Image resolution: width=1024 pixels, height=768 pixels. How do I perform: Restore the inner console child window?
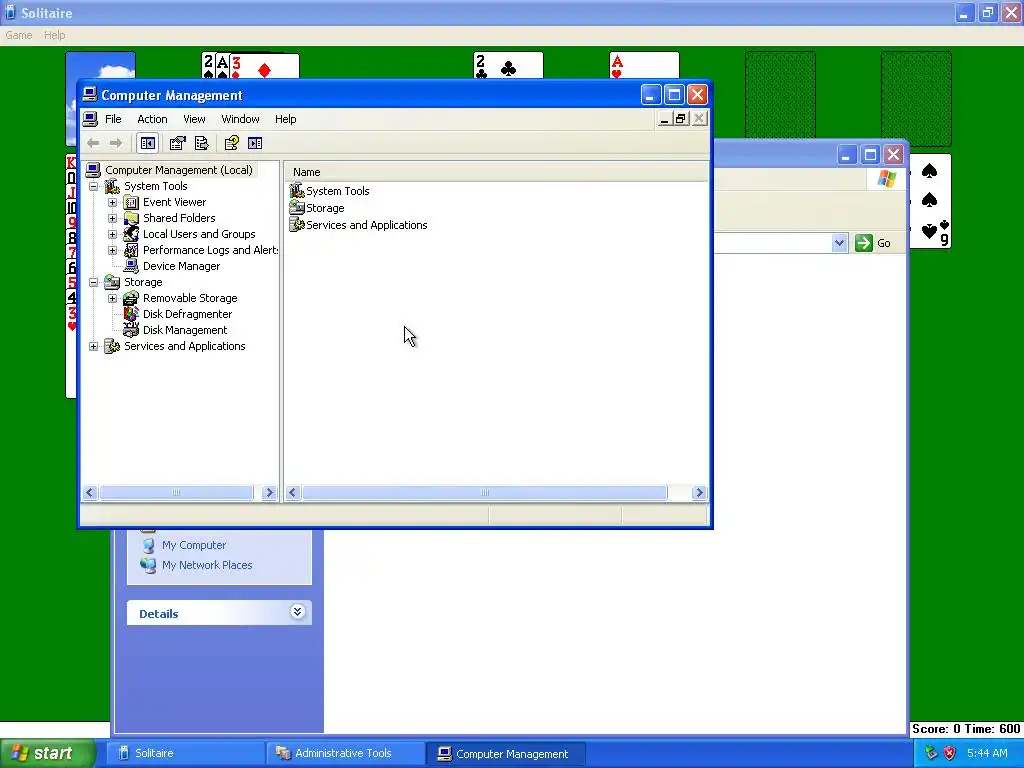click(681, 118)
